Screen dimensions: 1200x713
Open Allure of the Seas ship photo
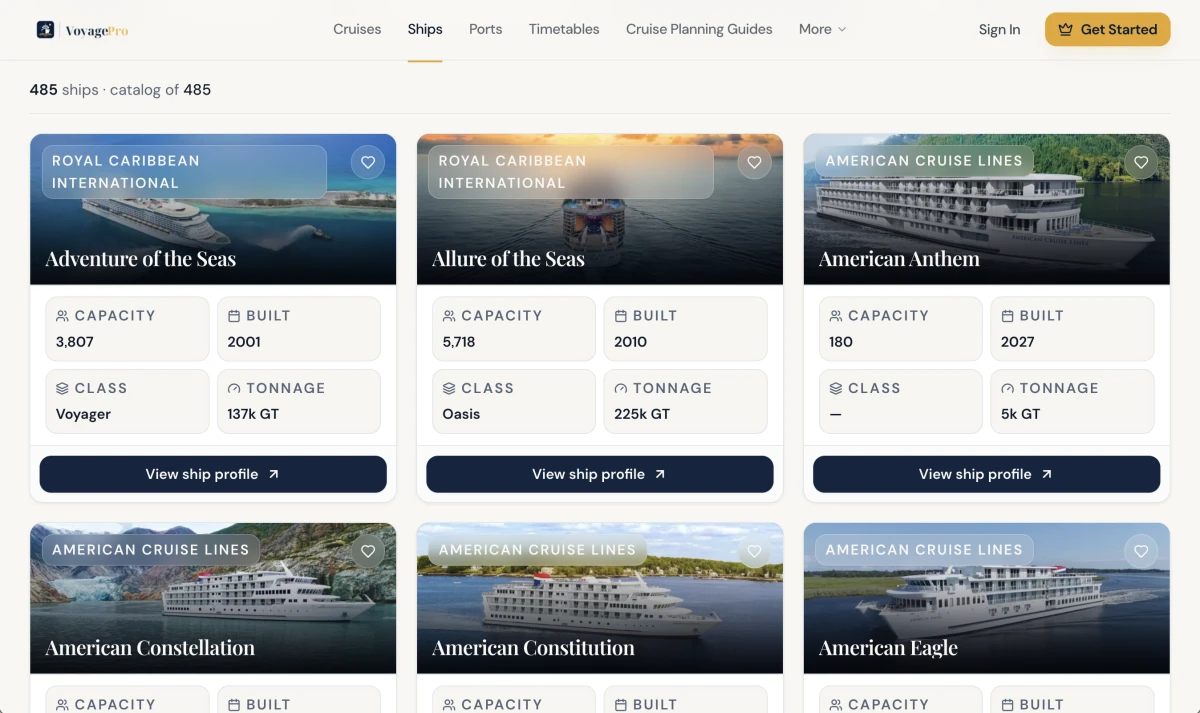[x=600, y=210]
